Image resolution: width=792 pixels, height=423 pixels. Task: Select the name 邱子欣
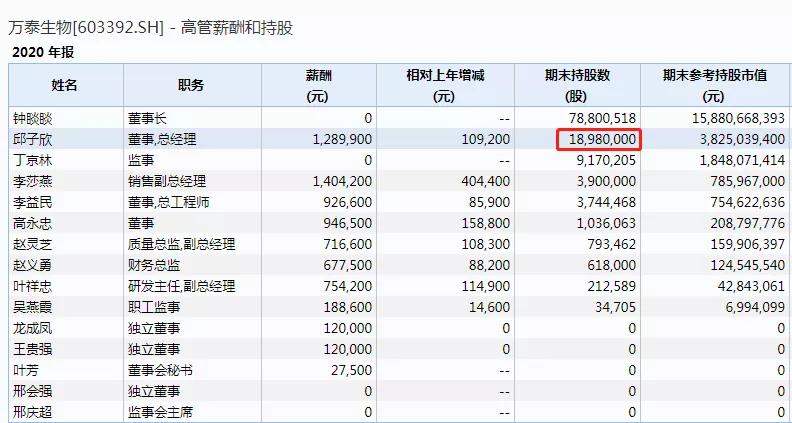[33, 139]
